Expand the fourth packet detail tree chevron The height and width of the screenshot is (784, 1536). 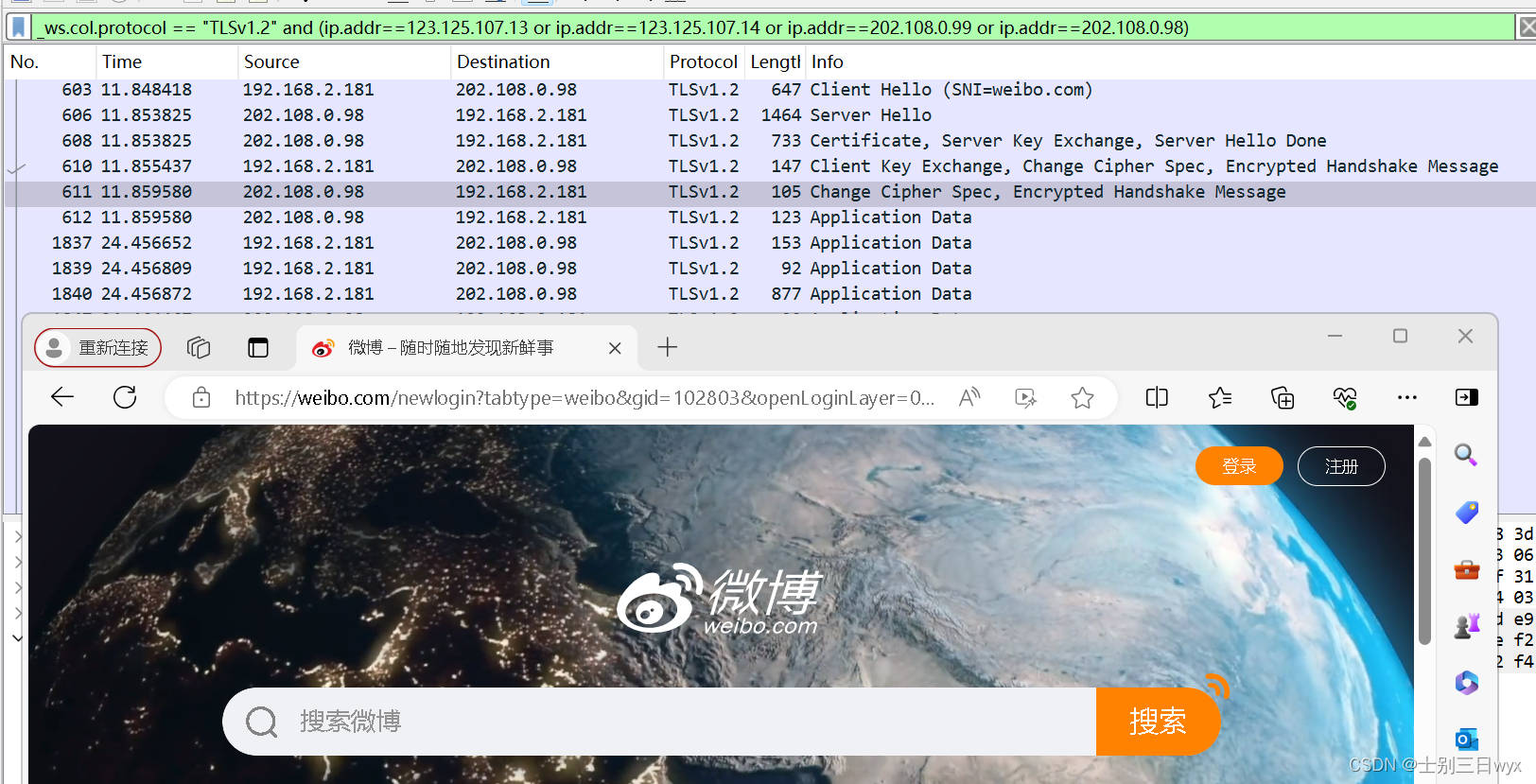17,613
